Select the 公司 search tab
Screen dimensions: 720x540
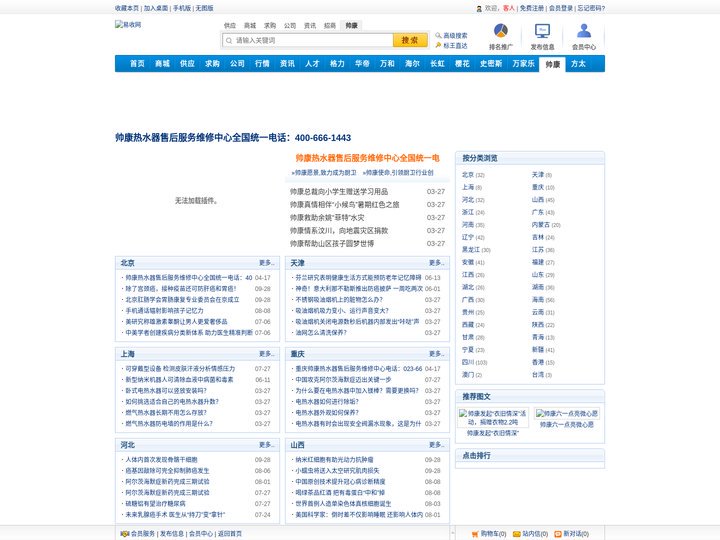(x=290, y=26)
